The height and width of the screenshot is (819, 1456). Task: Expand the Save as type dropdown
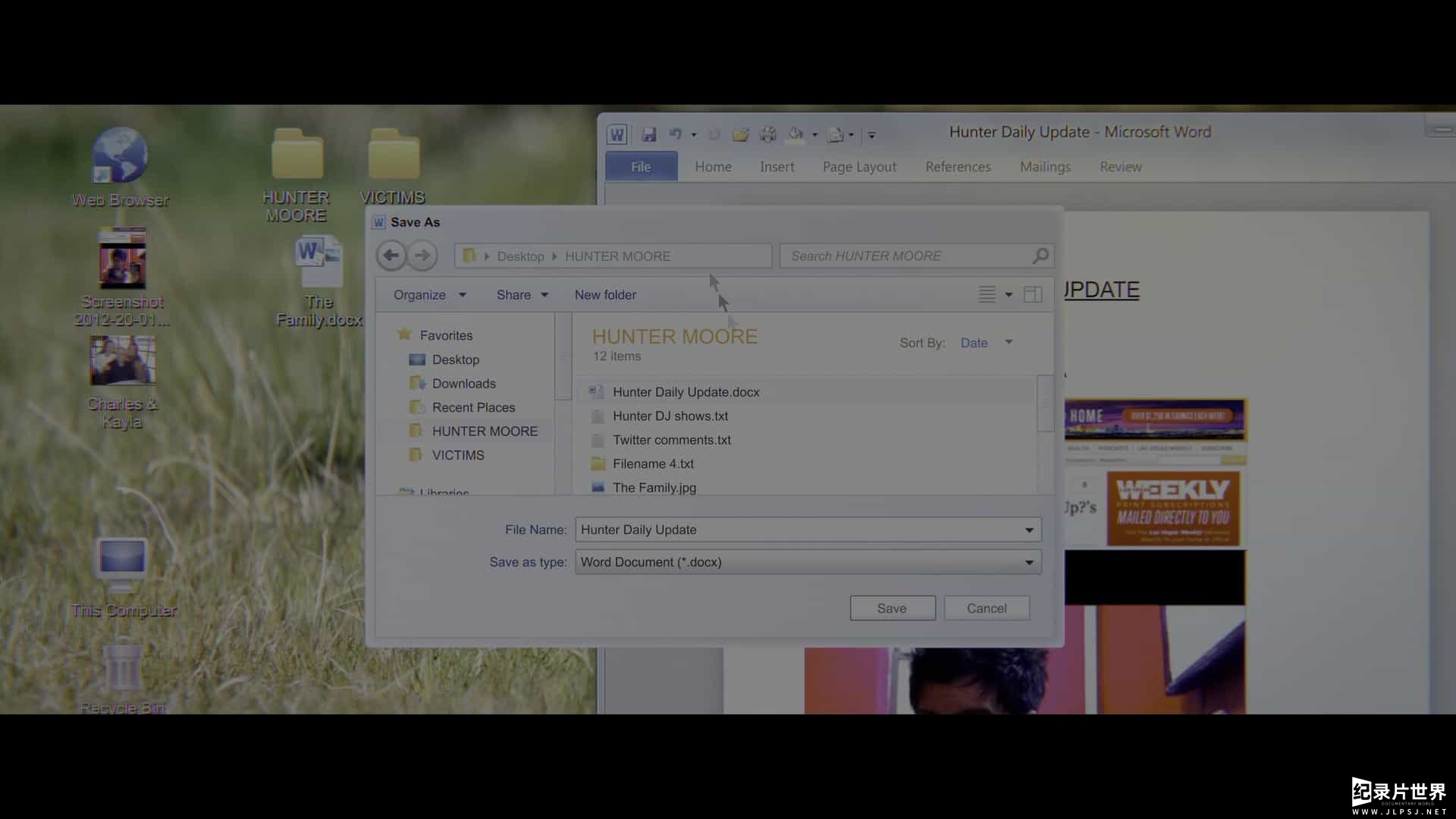[1029, 562]
